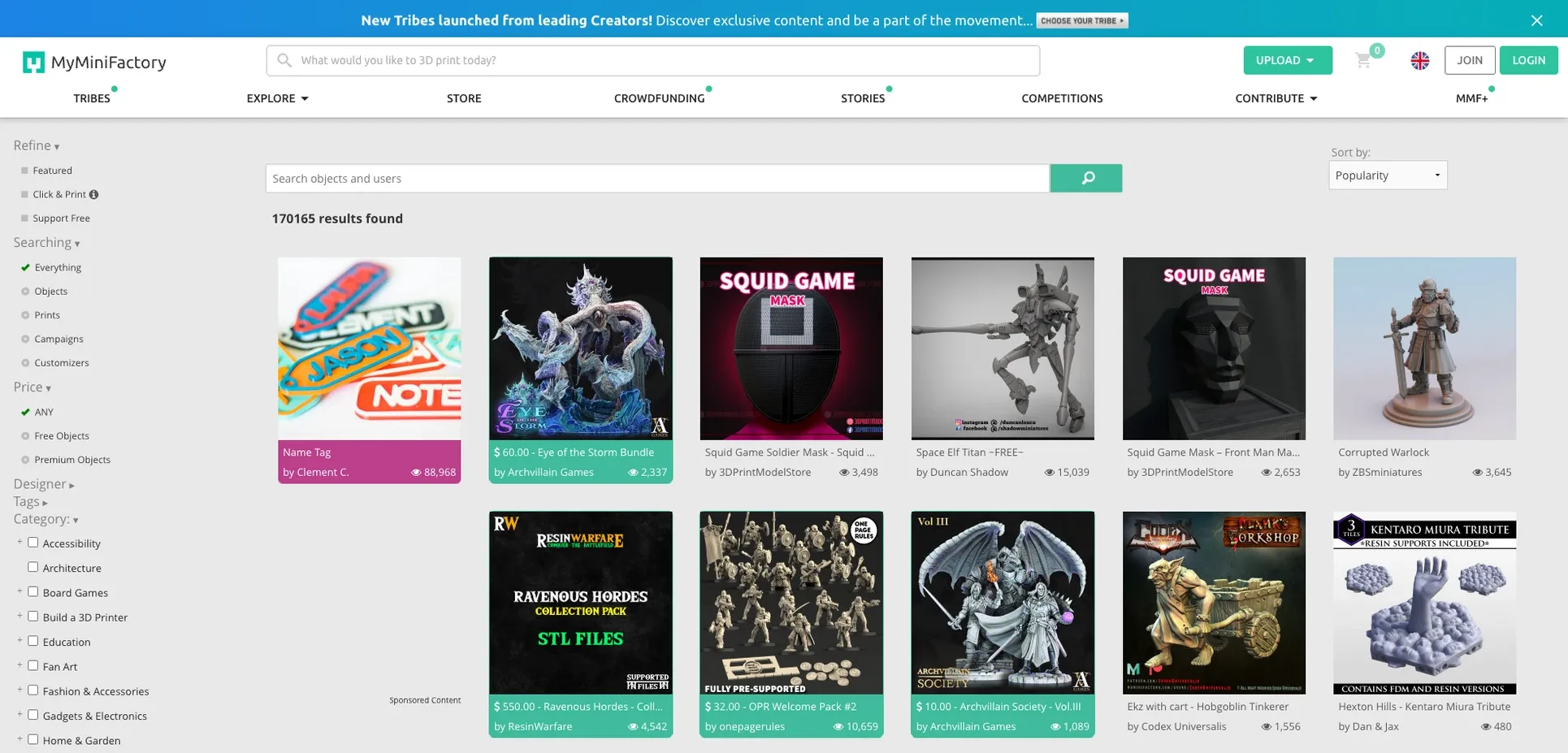The image size is (1568, 753).
Task: Click the Click & Print info icon
Action: [94, 194]
